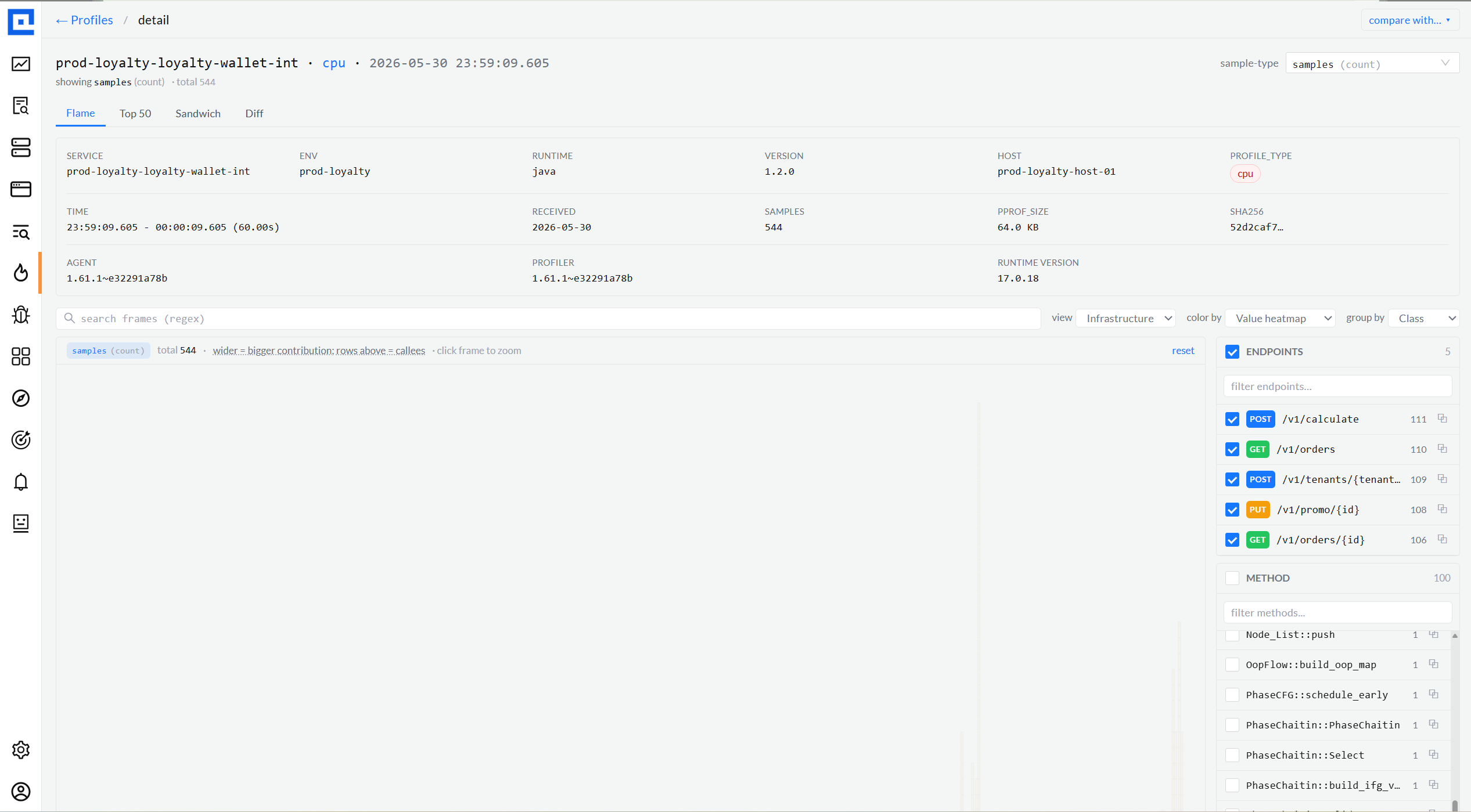Check the PhaseCFG::schedule_early method
Screen dimensions: 1471x812
click(x=1232, y=695)
